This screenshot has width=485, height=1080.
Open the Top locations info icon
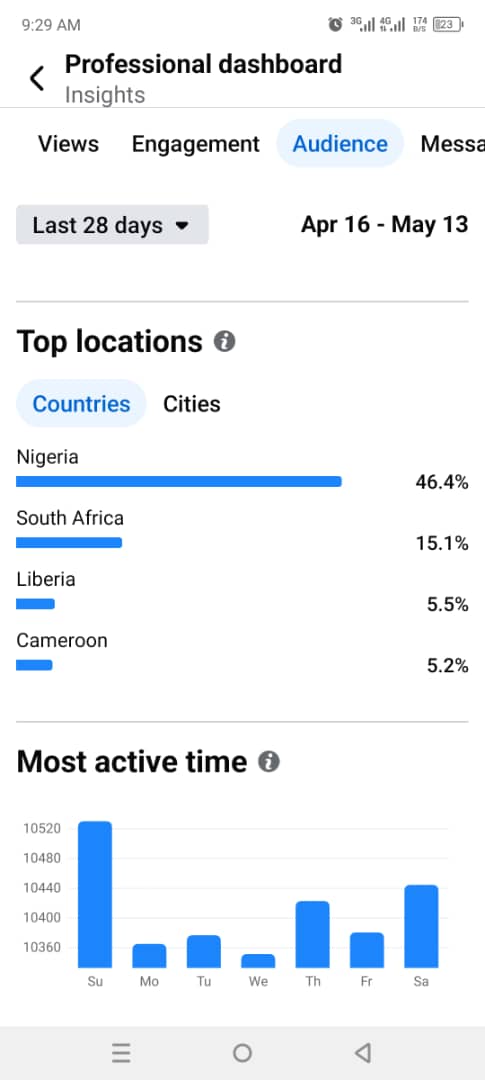point(225,341)
